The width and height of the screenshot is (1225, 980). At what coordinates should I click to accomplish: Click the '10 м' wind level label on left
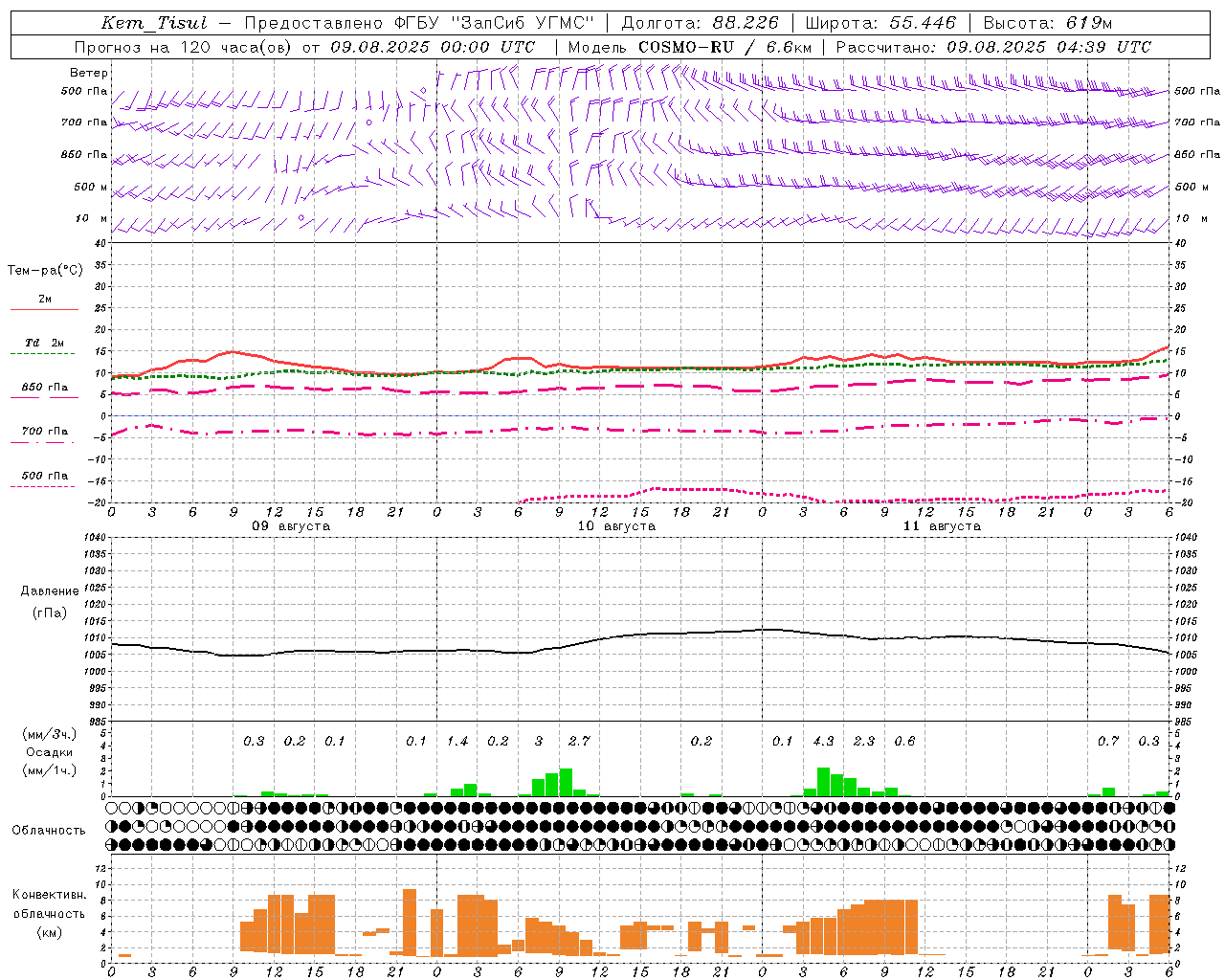click(x=92, y=218)
